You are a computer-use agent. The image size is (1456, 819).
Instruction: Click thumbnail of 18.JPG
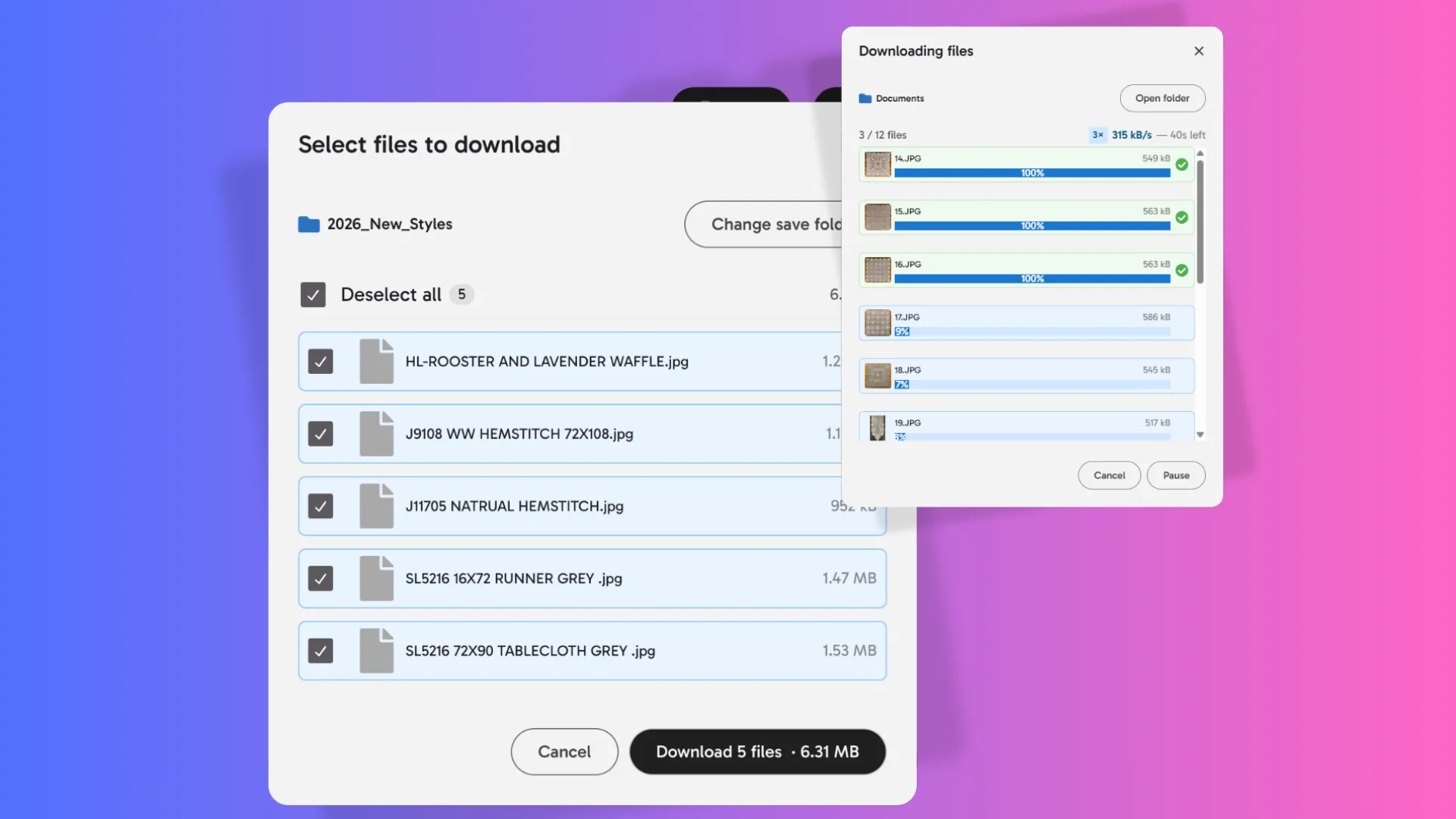point(877,375)
